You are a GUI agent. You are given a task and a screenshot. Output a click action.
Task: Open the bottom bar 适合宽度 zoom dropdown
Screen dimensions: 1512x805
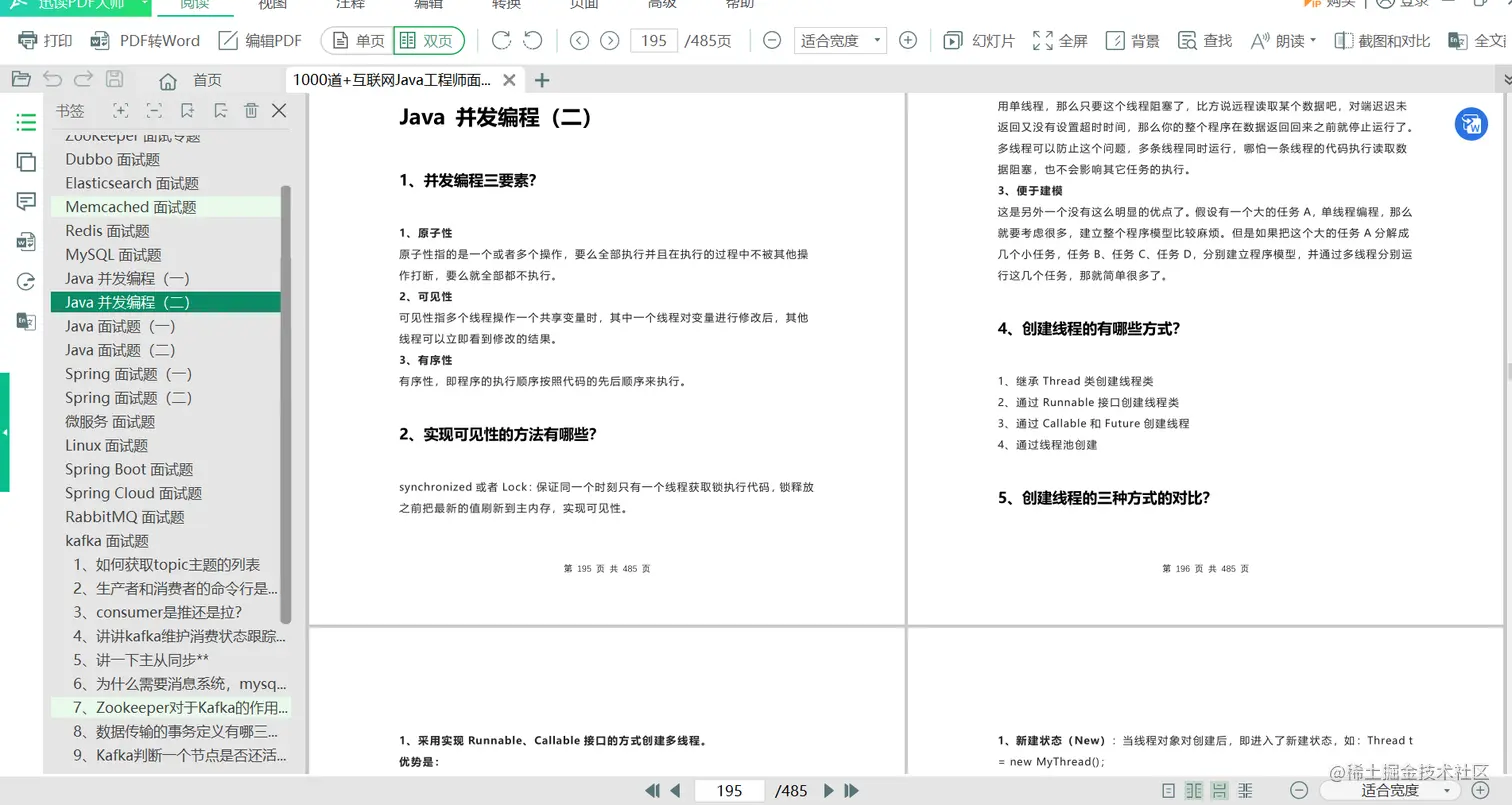point(1390,790)
